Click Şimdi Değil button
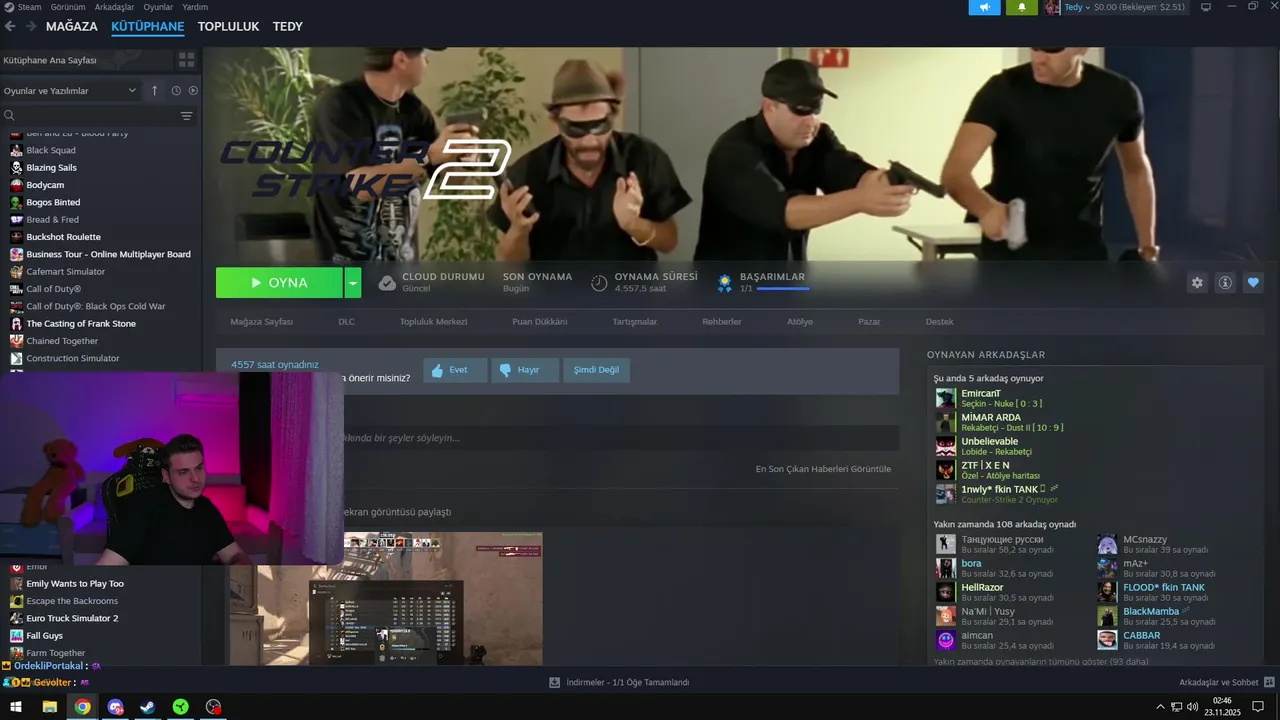 [596, 370]
